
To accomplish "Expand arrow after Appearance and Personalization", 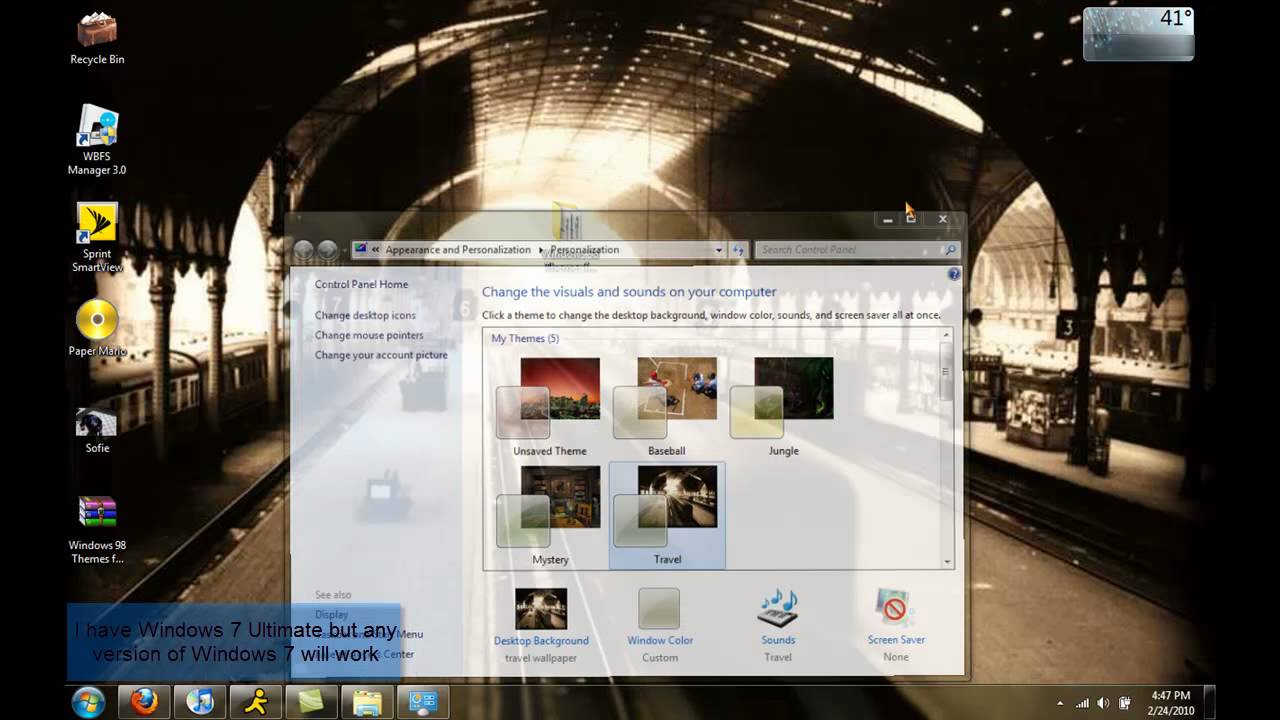I will (541, 250).
